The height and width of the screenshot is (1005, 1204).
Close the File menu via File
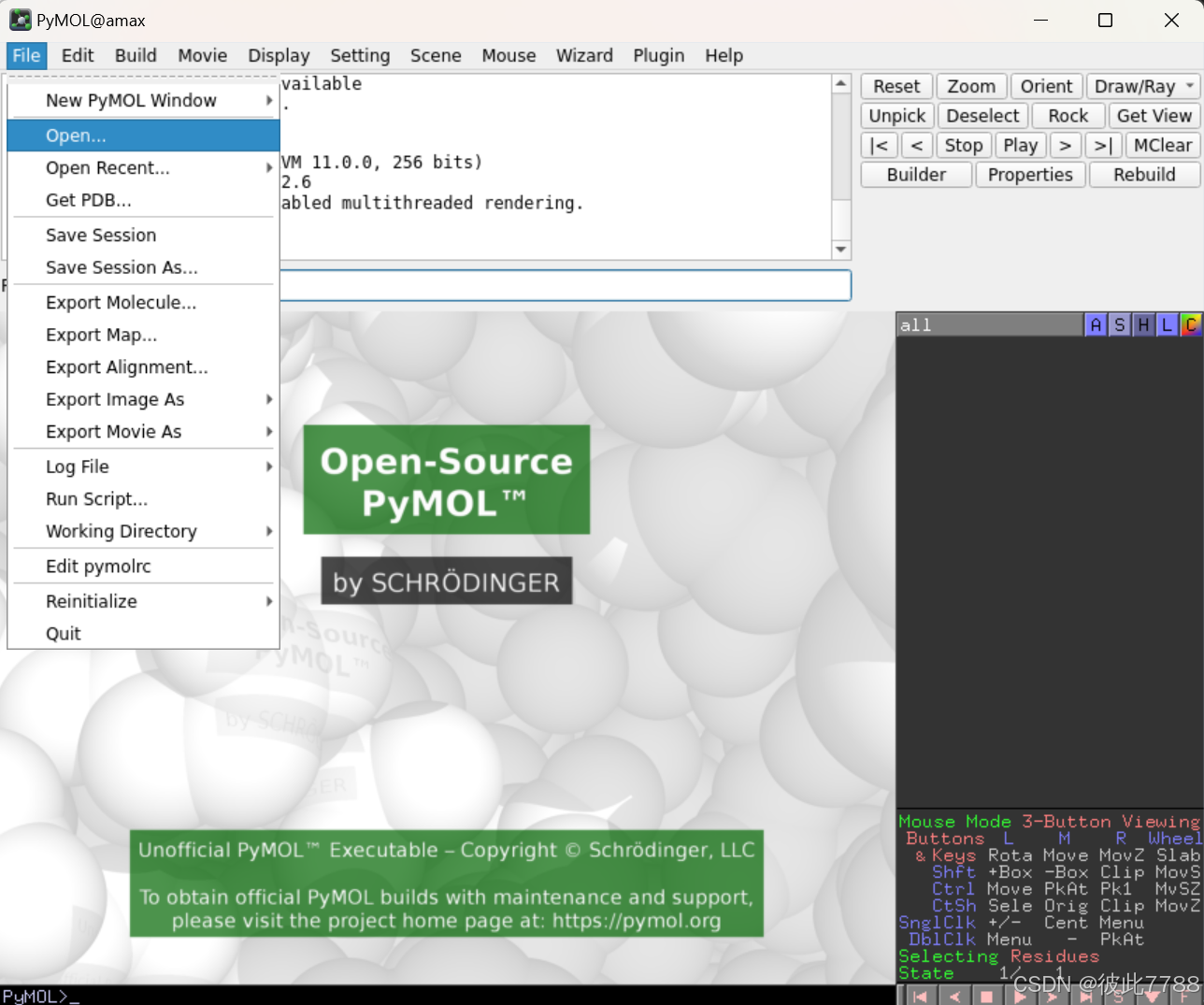point(26,55)
